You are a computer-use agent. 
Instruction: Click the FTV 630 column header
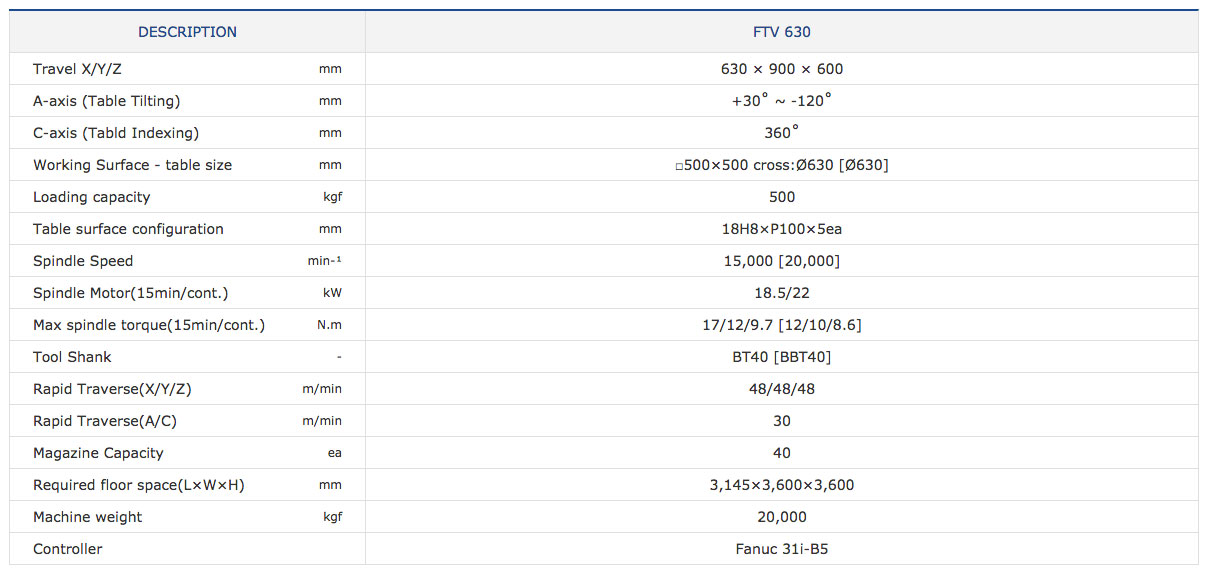pyautogui.click(x=781, y=32)
